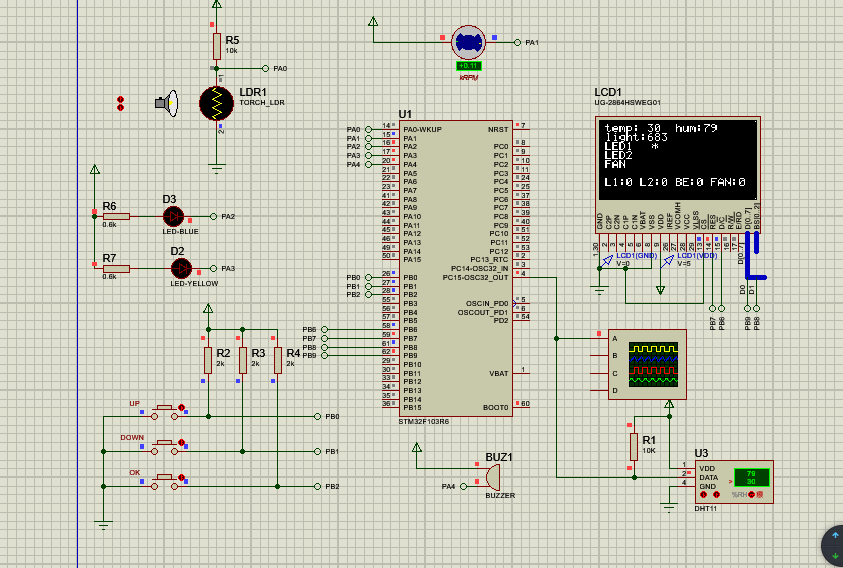Click the ground symbol below DHT11
Viewport: 843px width, 568px height.
tap(669, 508)
